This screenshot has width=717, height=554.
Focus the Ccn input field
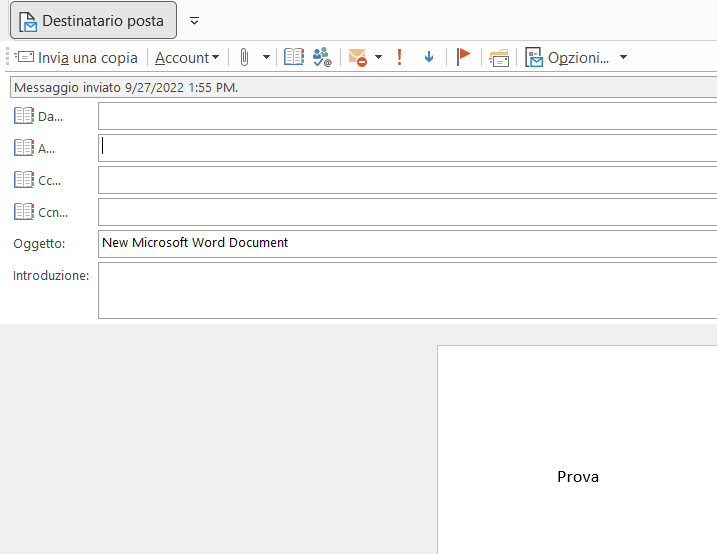[407, 212]
